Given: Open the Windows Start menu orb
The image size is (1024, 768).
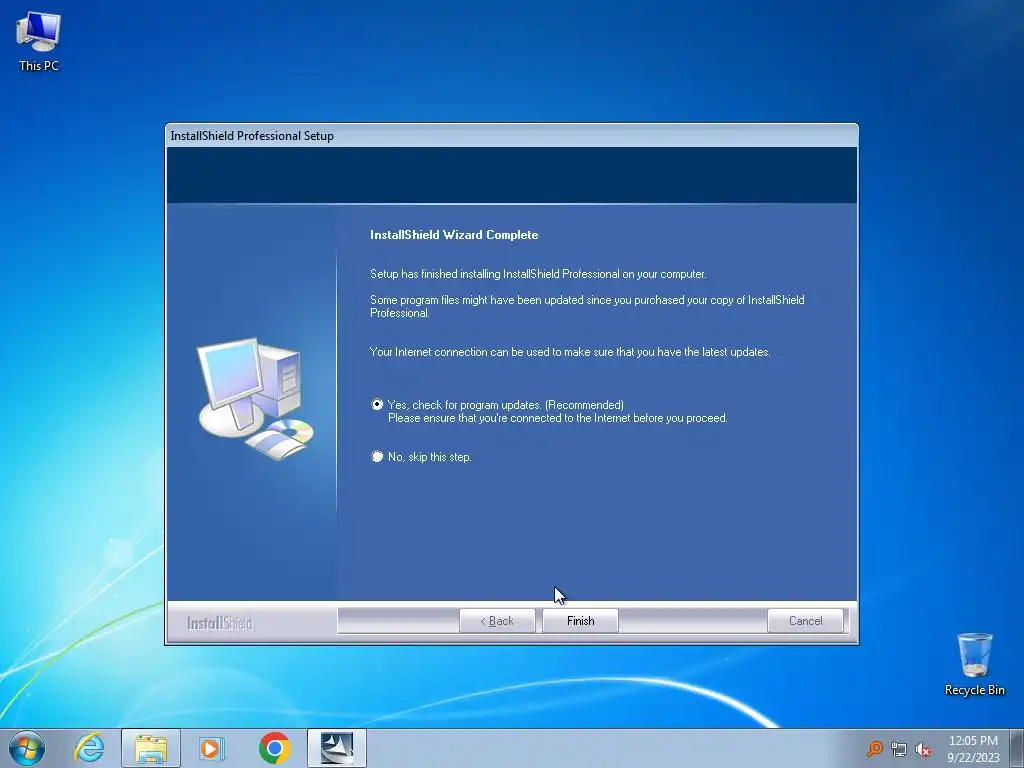Looking at the screenshot, I should pyautogui.click(x=27, y=748).
